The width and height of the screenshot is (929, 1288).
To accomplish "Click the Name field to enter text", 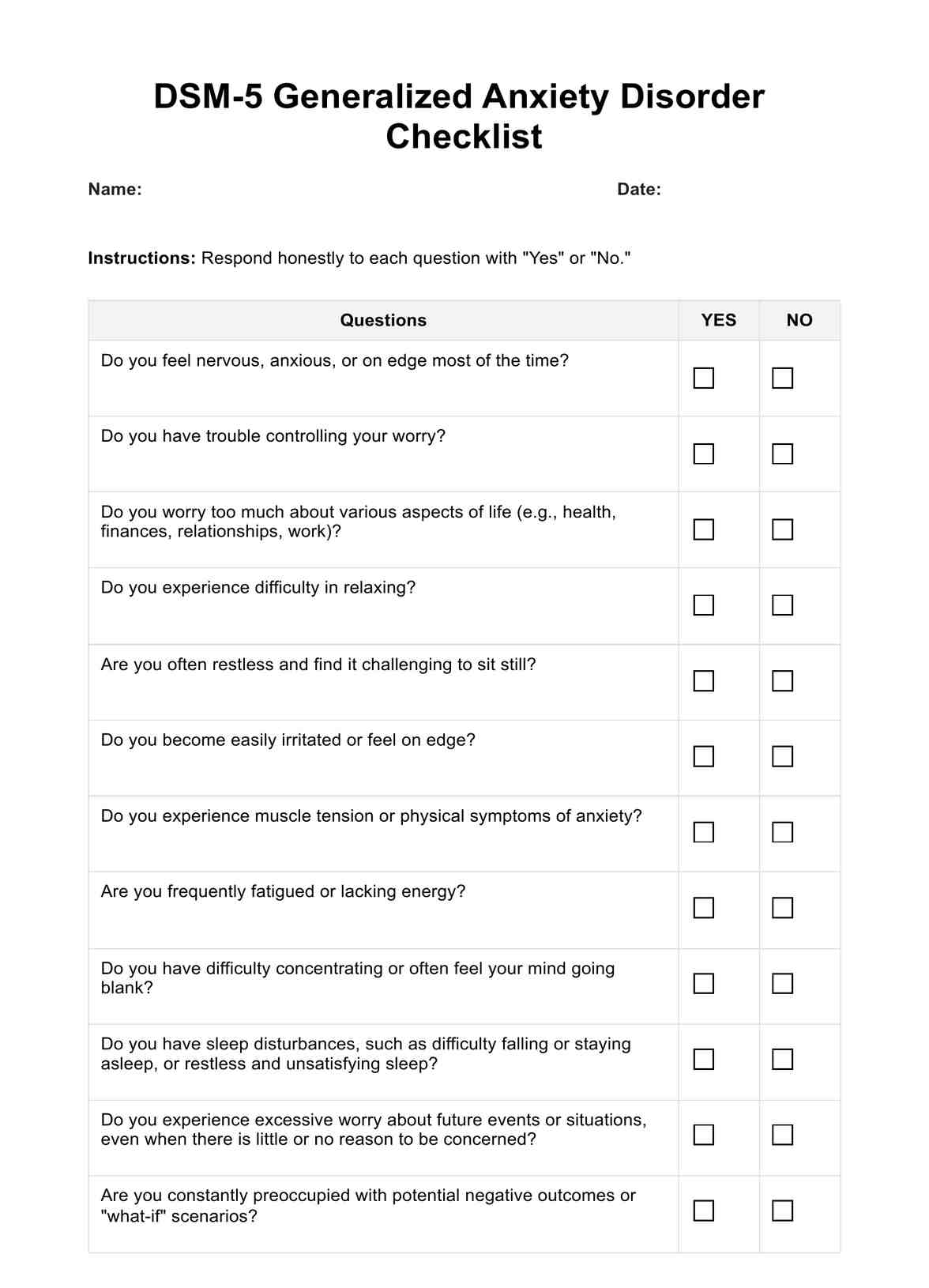I will pos(316,190).
